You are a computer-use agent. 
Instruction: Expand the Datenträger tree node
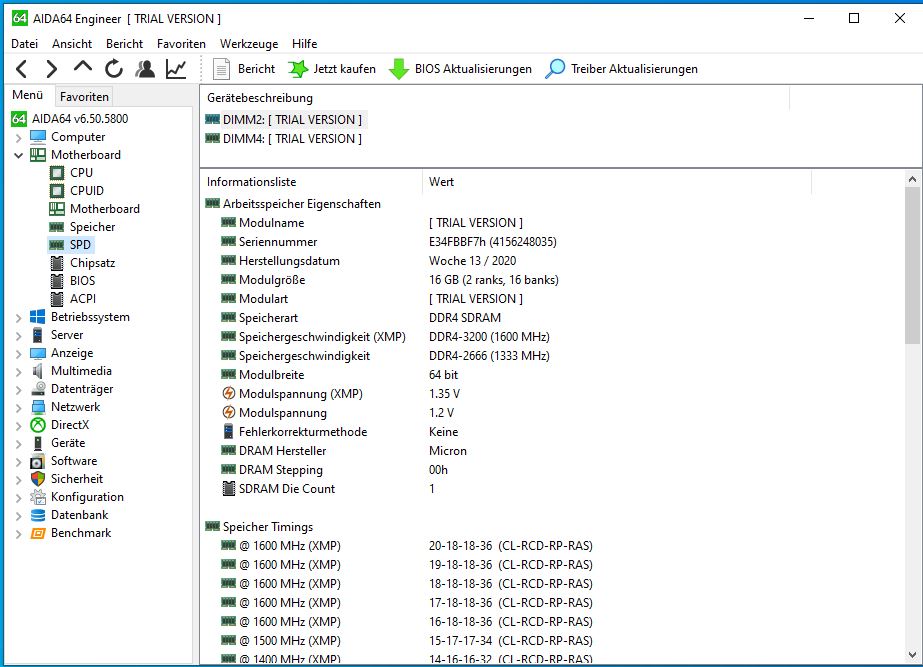tap(18, 390)
